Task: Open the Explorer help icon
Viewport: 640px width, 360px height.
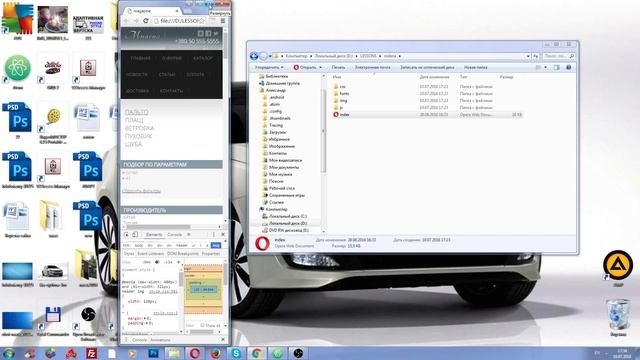Action: pos(569,67)
